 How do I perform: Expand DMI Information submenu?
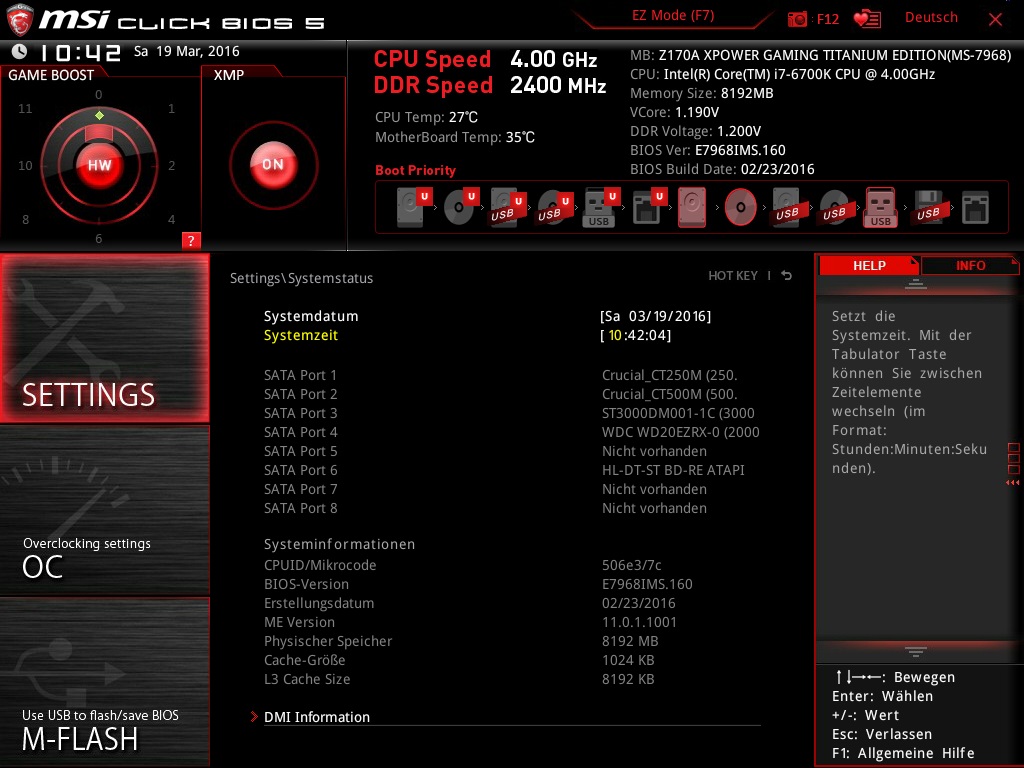coord(317,716)
